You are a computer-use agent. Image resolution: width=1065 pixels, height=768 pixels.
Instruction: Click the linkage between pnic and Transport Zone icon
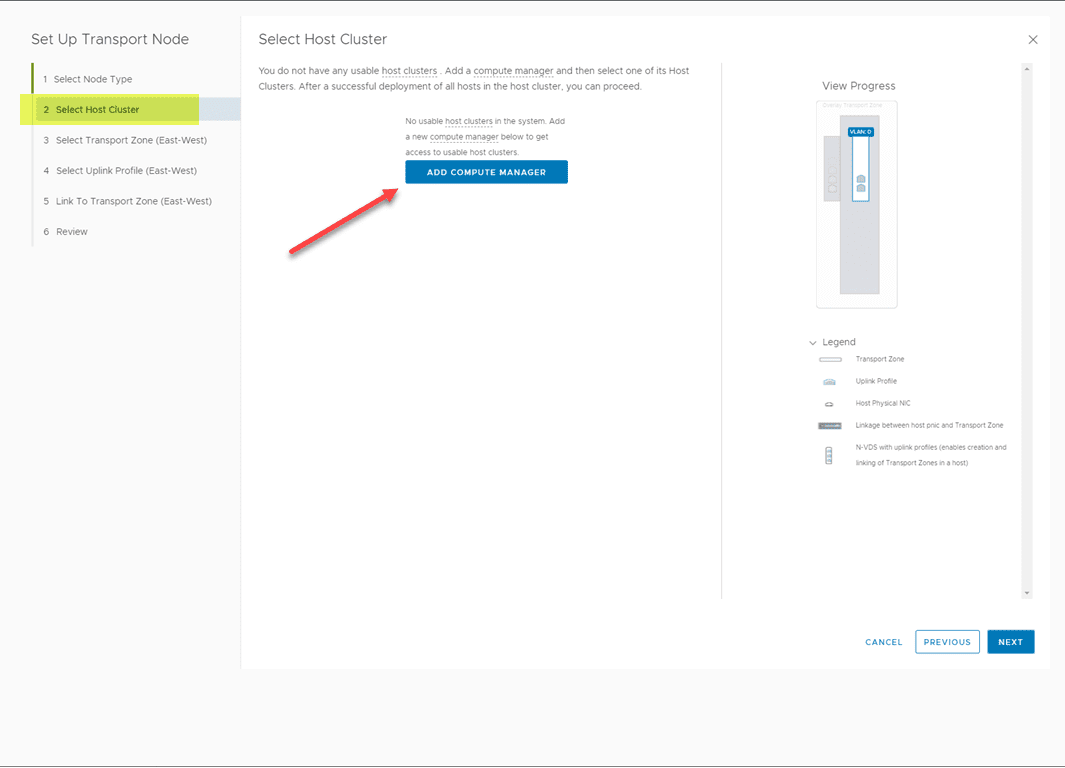tap(830, 425)
